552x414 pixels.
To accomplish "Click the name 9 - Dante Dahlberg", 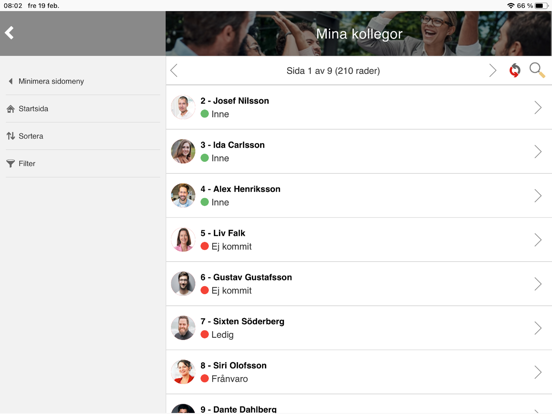I will pyautogui.click(x=239, y=409).
